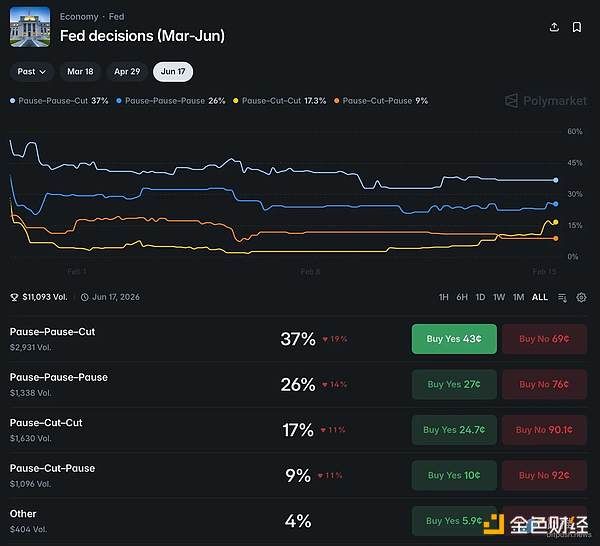600x546 pixels.
Task: Select the Mar 18 date tab
Action: coord(81,72)
